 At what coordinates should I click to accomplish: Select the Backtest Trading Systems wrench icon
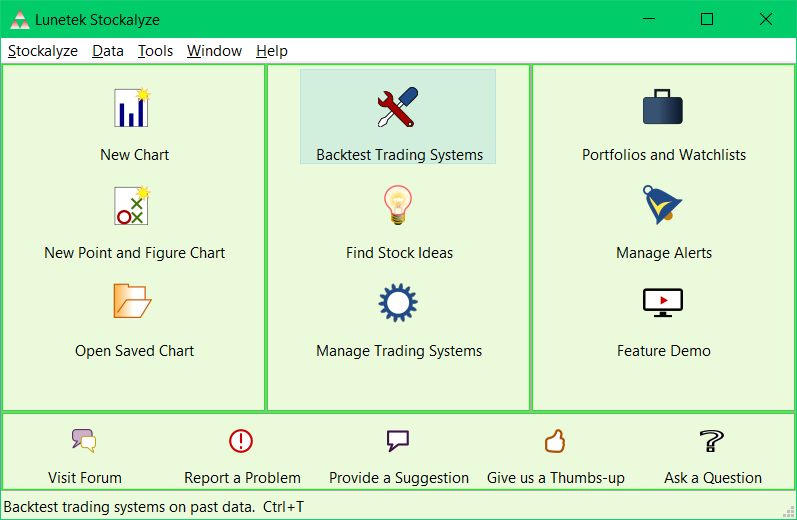(x=398, y=107)
